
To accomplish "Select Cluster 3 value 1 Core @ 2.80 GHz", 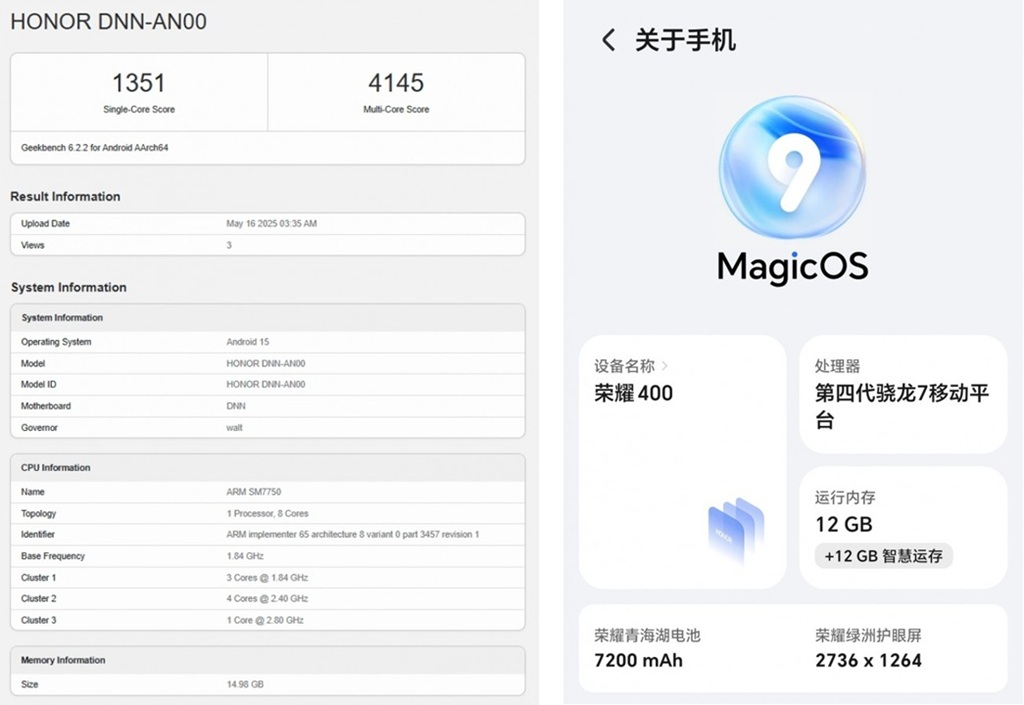I will 265,620.
